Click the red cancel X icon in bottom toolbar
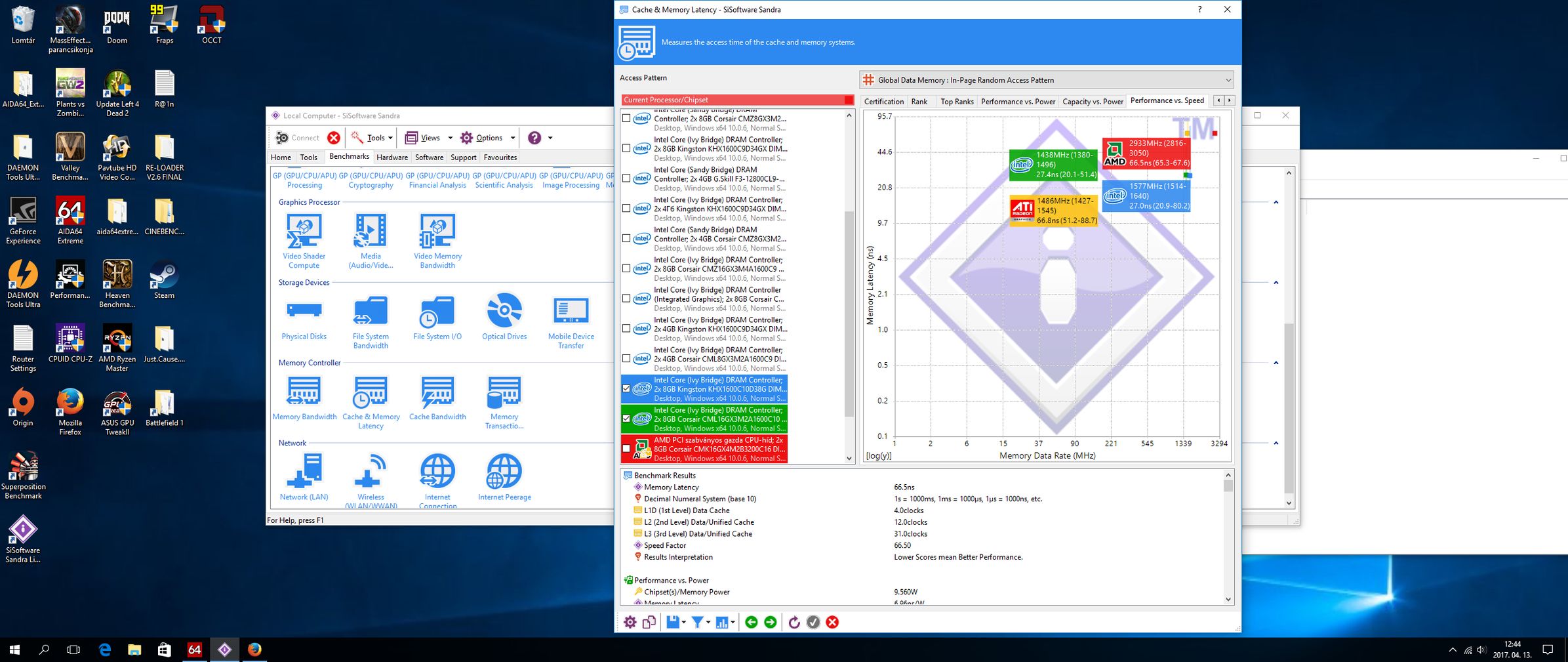The width and height of the screenshot is (1568, 662). (x=832, y=622)
